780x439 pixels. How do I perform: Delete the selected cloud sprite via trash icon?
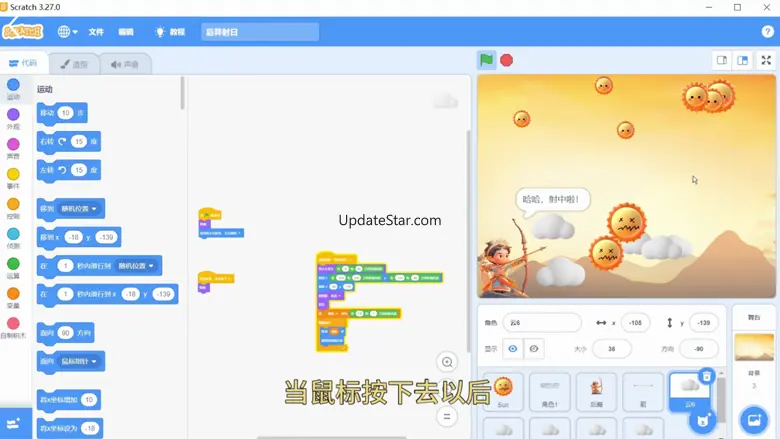pyautogui.click(x=706, y=376)
